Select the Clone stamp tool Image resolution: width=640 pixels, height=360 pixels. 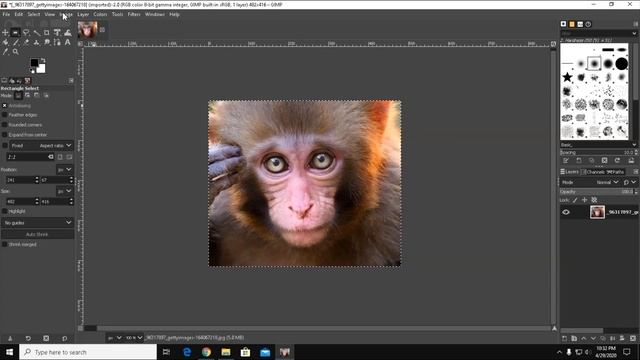point(36,42)
